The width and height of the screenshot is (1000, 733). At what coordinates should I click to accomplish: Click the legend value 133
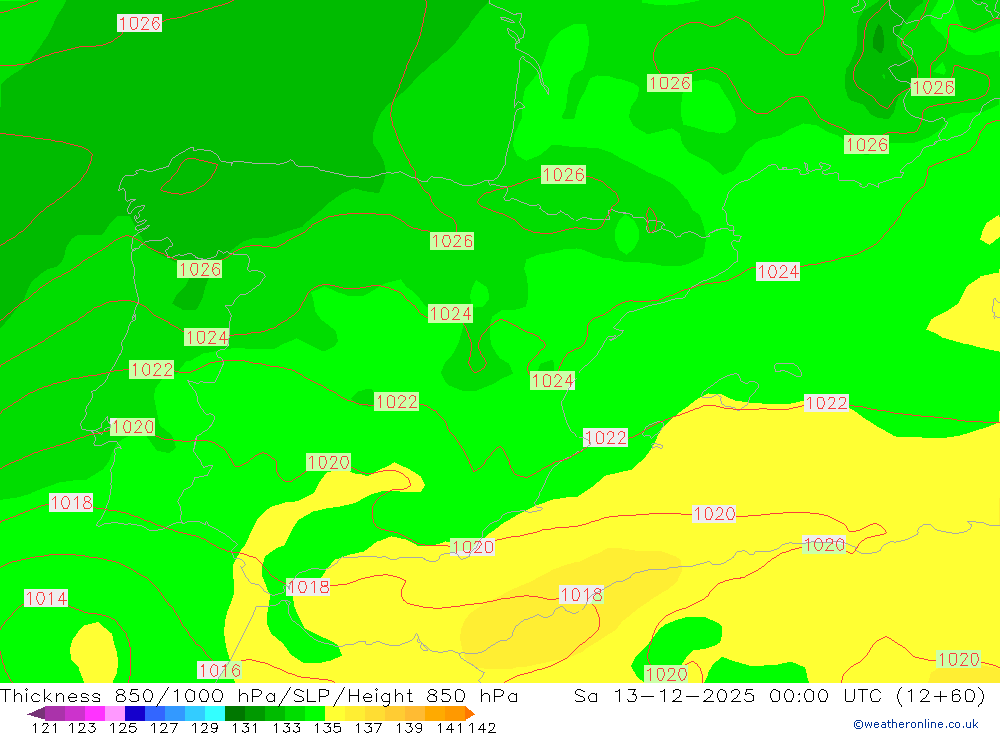(286, 727)
